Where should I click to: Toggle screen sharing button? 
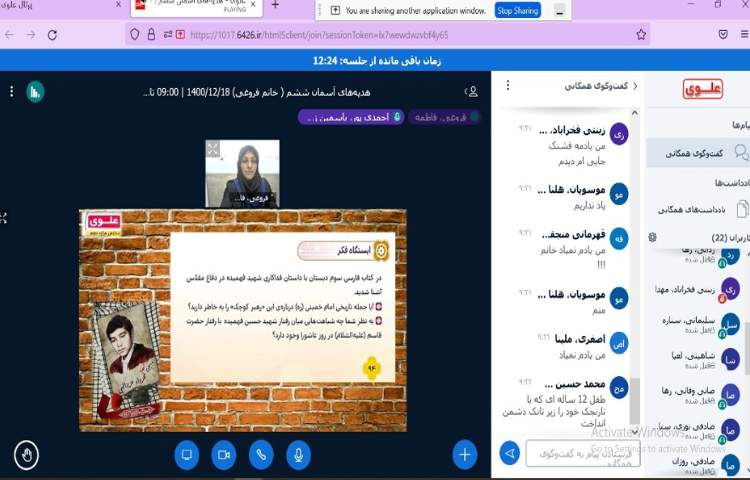(x=187, y=455)
